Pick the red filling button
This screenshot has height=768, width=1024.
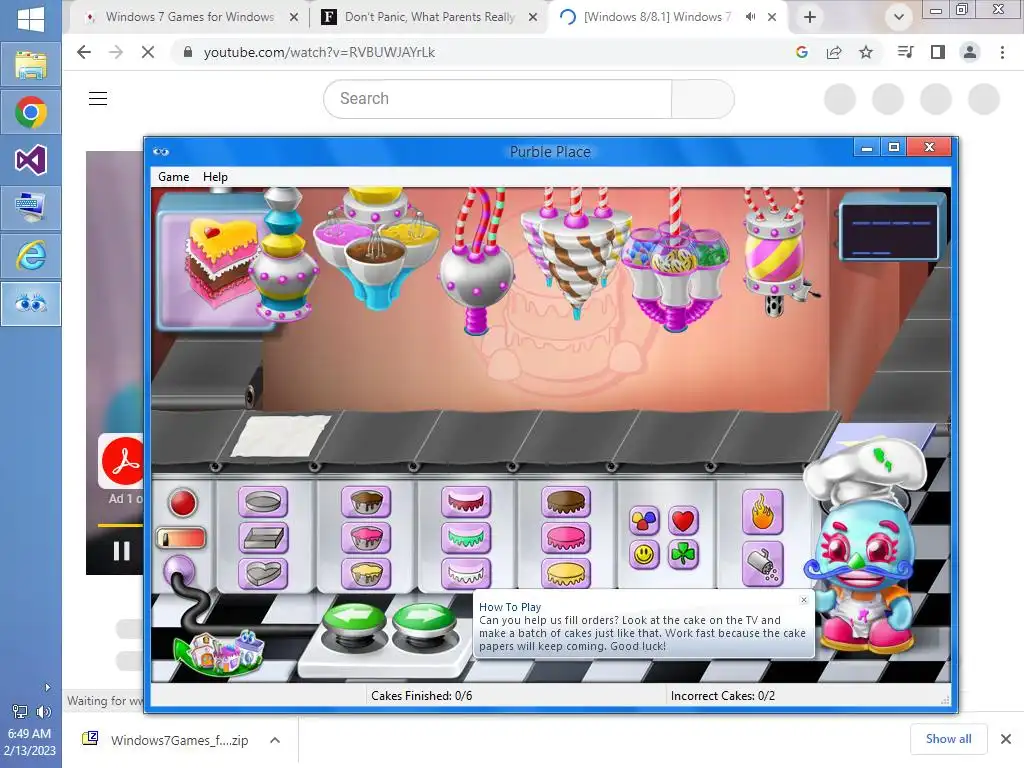click(x=466, y=502)
